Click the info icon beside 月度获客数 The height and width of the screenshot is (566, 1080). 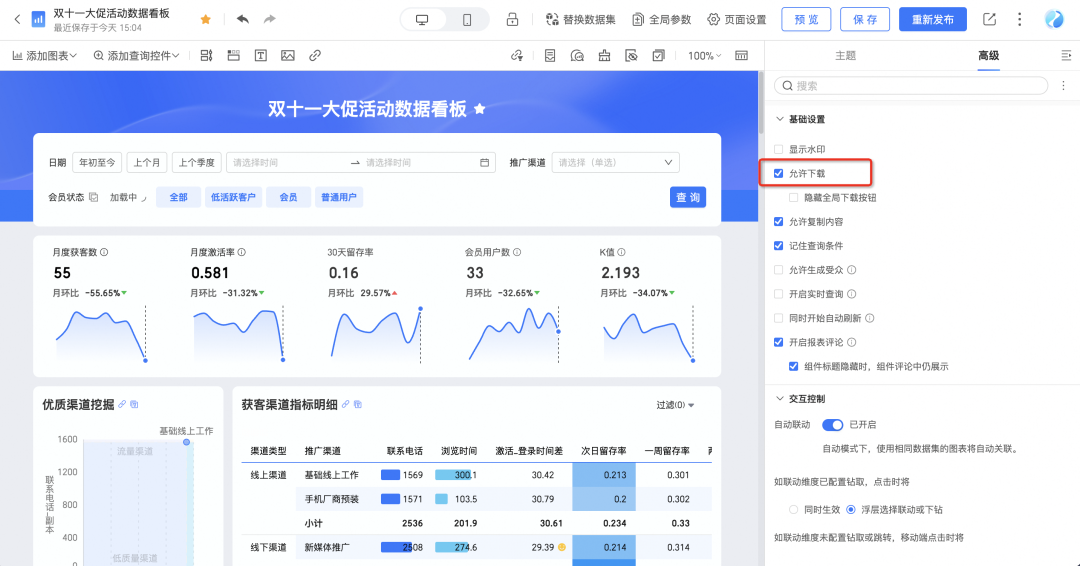[x=104, y=252]
